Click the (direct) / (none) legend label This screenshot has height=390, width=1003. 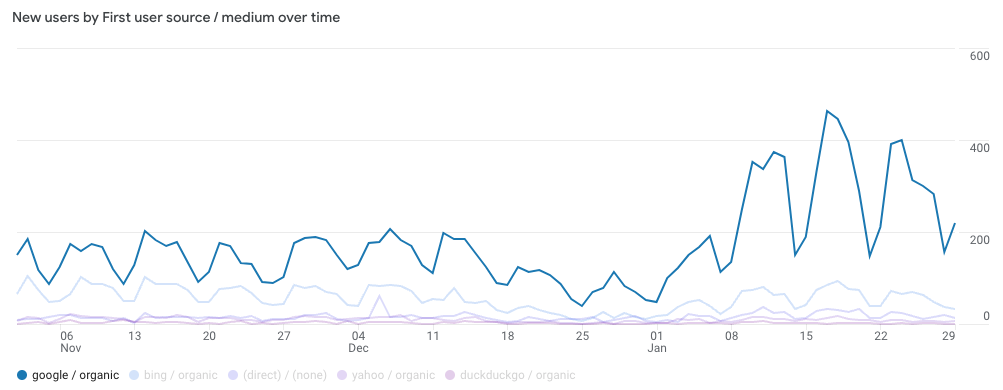tap(285, 375)
